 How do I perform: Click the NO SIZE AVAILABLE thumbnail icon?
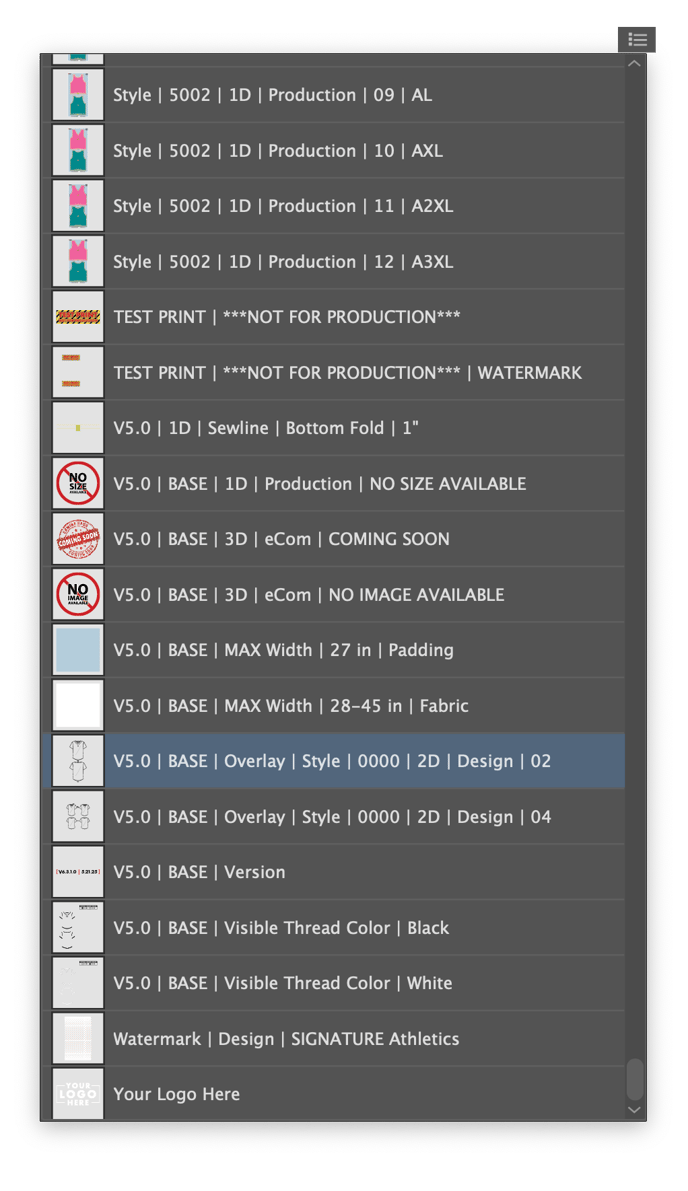coord(78,484)
